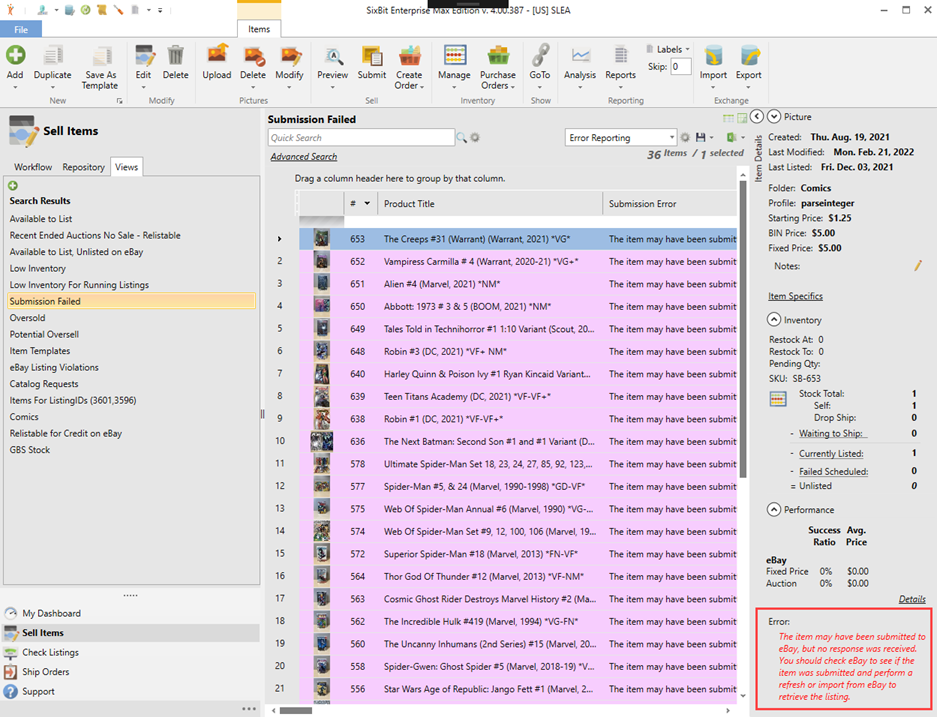Screen dimensions: 937x717
Task: Select row 651 Alien #4 (Marvel, 2021)
Action: point(518,284)
